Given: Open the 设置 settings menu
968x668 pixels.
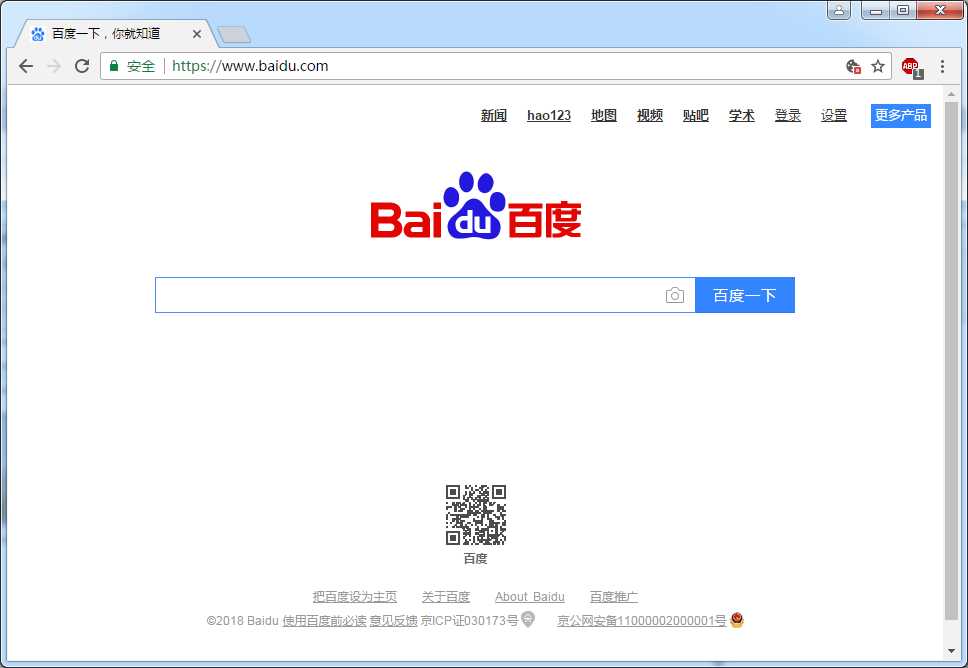Looking at the screenshot, I should tap(834, 115).
